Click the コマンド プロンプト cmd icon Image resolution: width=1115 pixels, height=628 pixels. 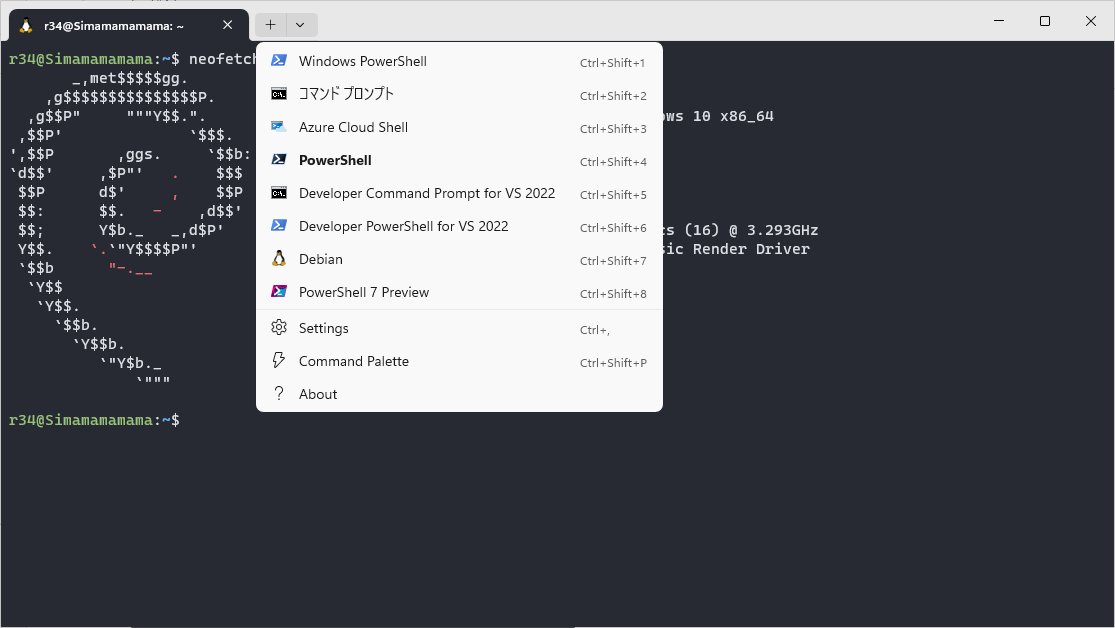click(x=279, y=94)
